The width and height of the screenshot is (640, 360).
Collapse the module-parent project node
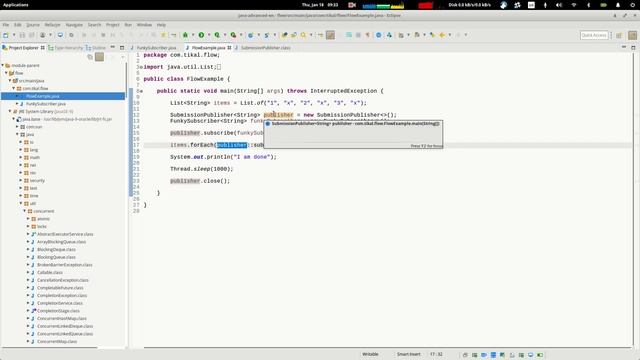(x=3, y=65)
